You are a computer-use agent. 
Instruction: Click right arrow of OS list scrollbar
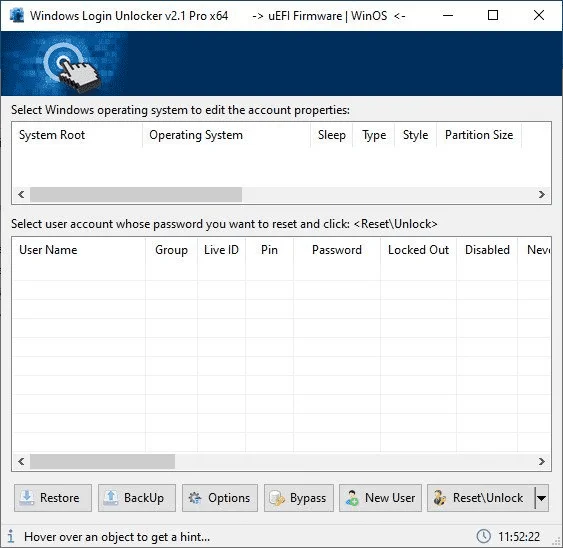[x=542, y=195]
